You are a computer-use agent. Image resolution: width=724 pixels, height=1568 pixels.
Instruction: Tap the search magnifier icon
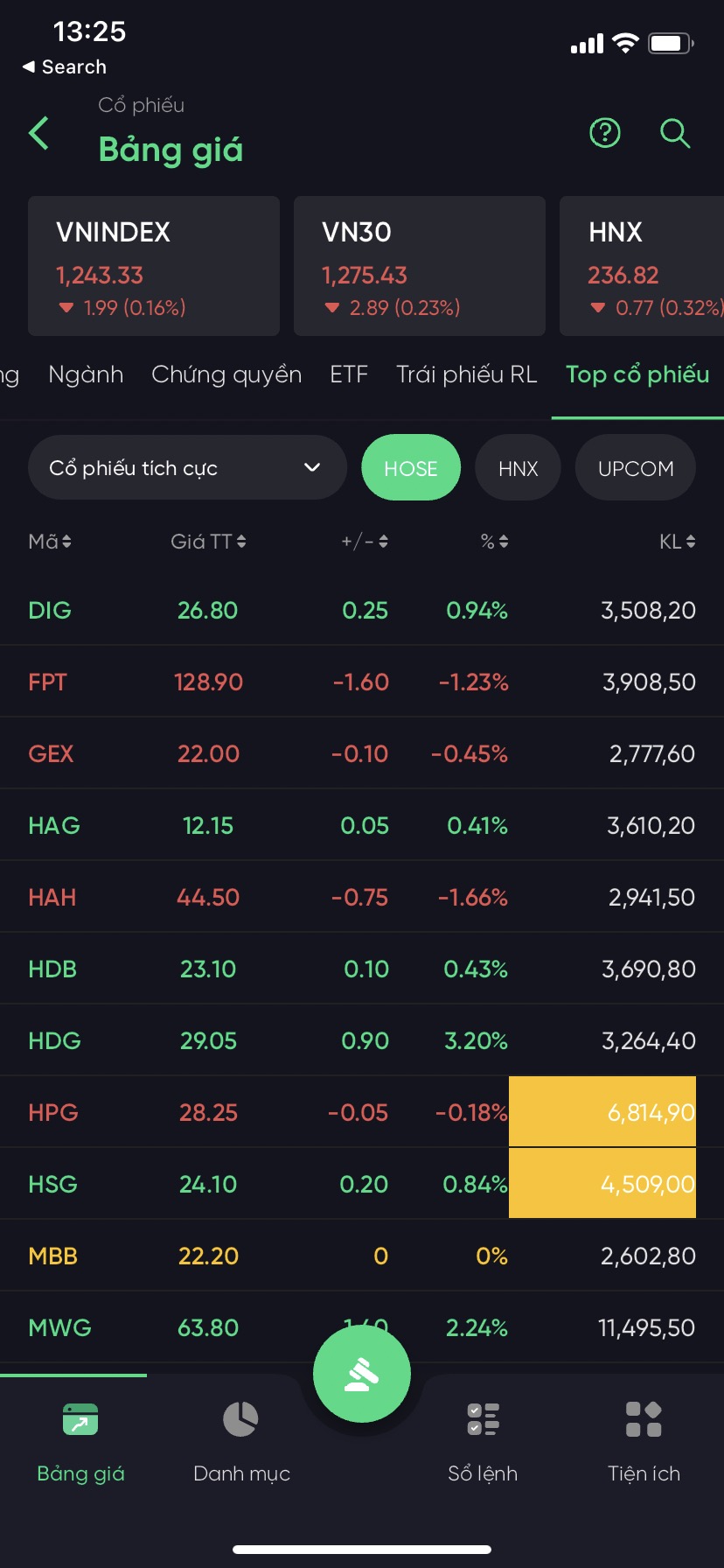(x=675, y=134)
